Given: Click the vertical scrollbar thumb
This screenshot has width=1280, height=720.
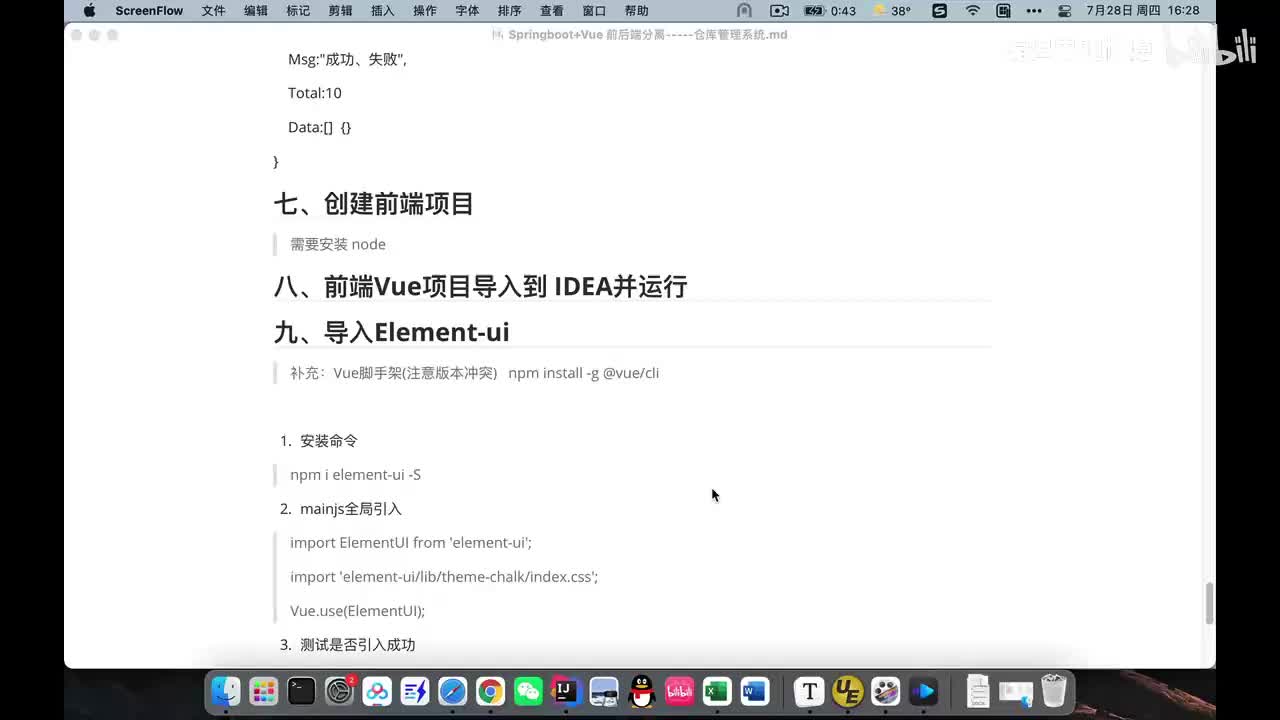Looking at the screenshot, I should tap(1209, 603).
